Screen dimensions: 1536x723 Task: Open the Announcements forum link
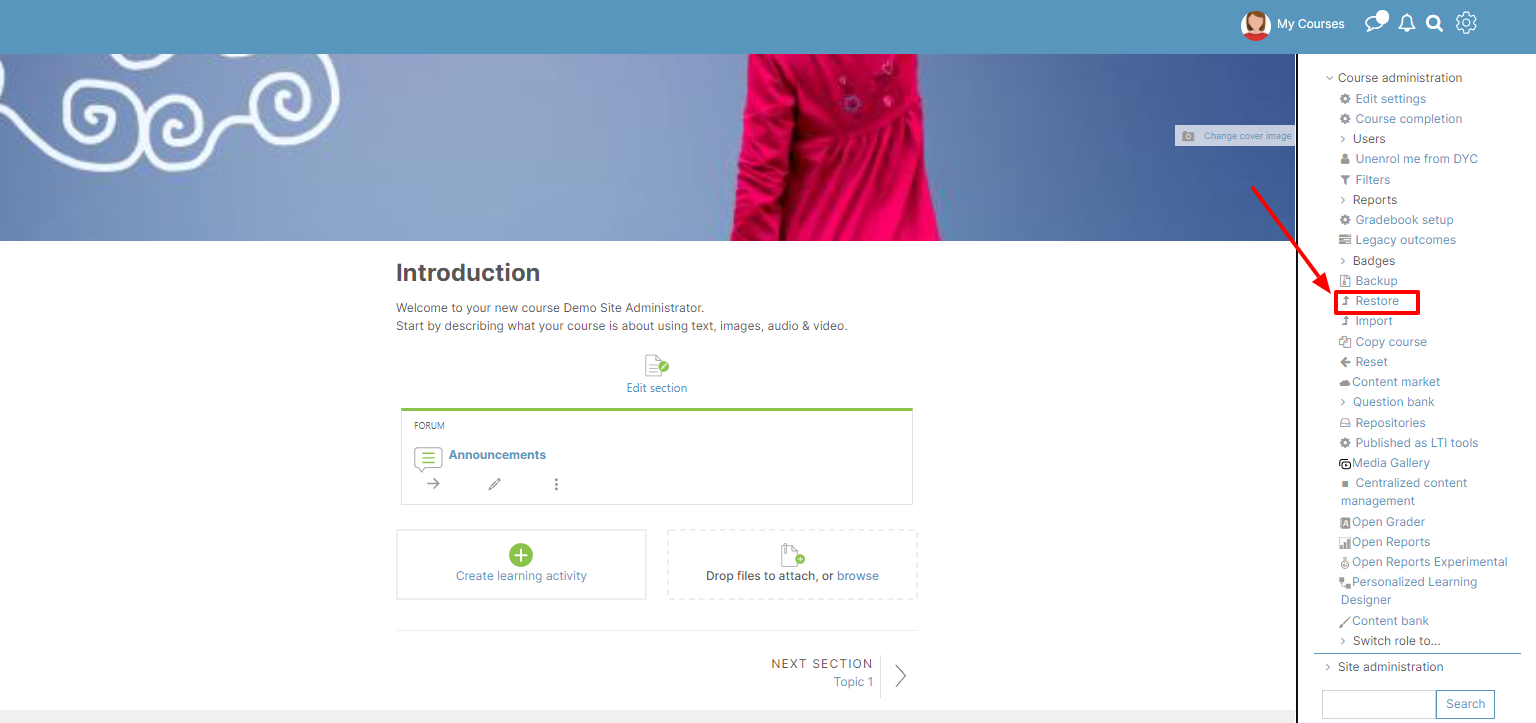(497, 455)
